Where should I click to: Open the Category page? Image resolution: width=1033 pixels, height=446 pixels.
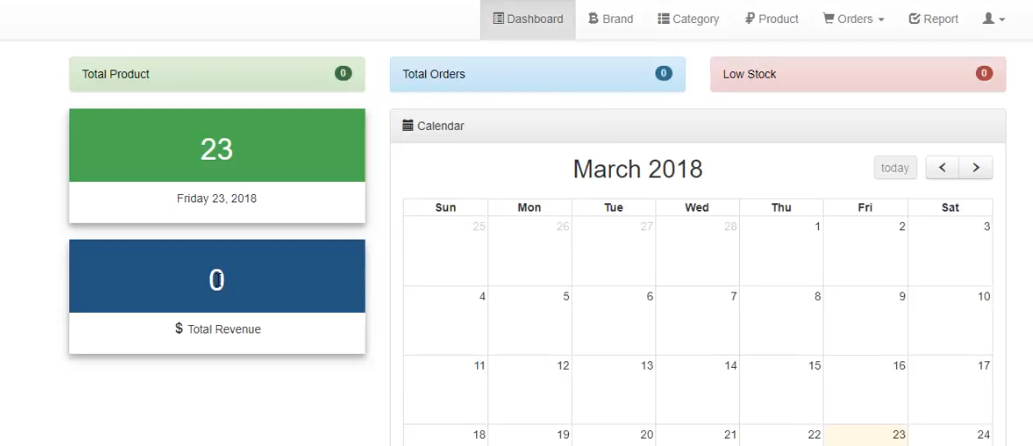click(688, 19)
